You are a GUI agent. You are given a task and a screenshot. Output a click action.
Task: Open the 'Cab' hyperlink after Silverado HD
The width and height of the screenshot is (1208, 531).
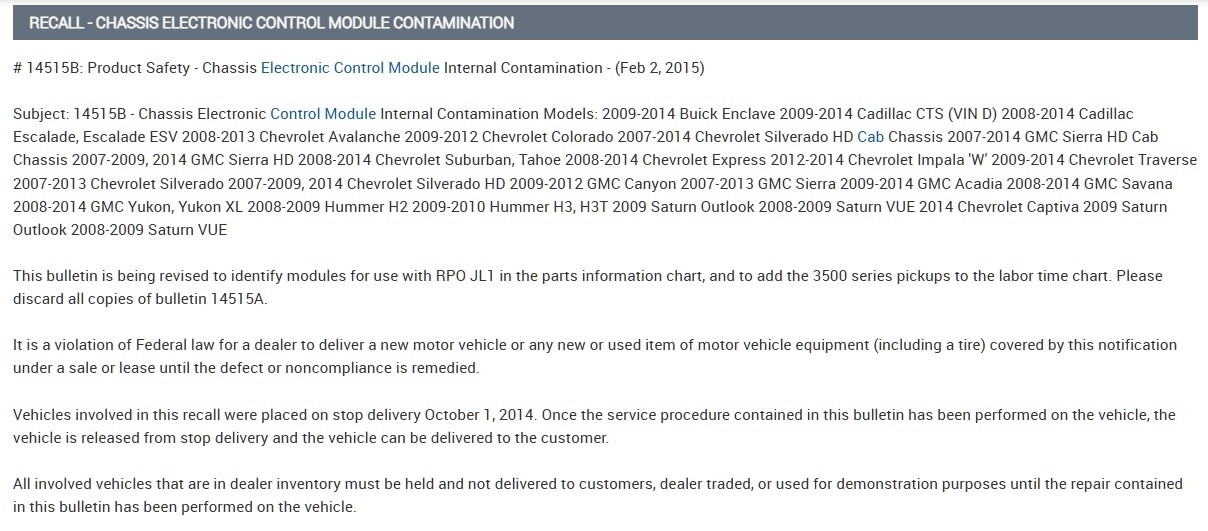(x=871, y=136)
